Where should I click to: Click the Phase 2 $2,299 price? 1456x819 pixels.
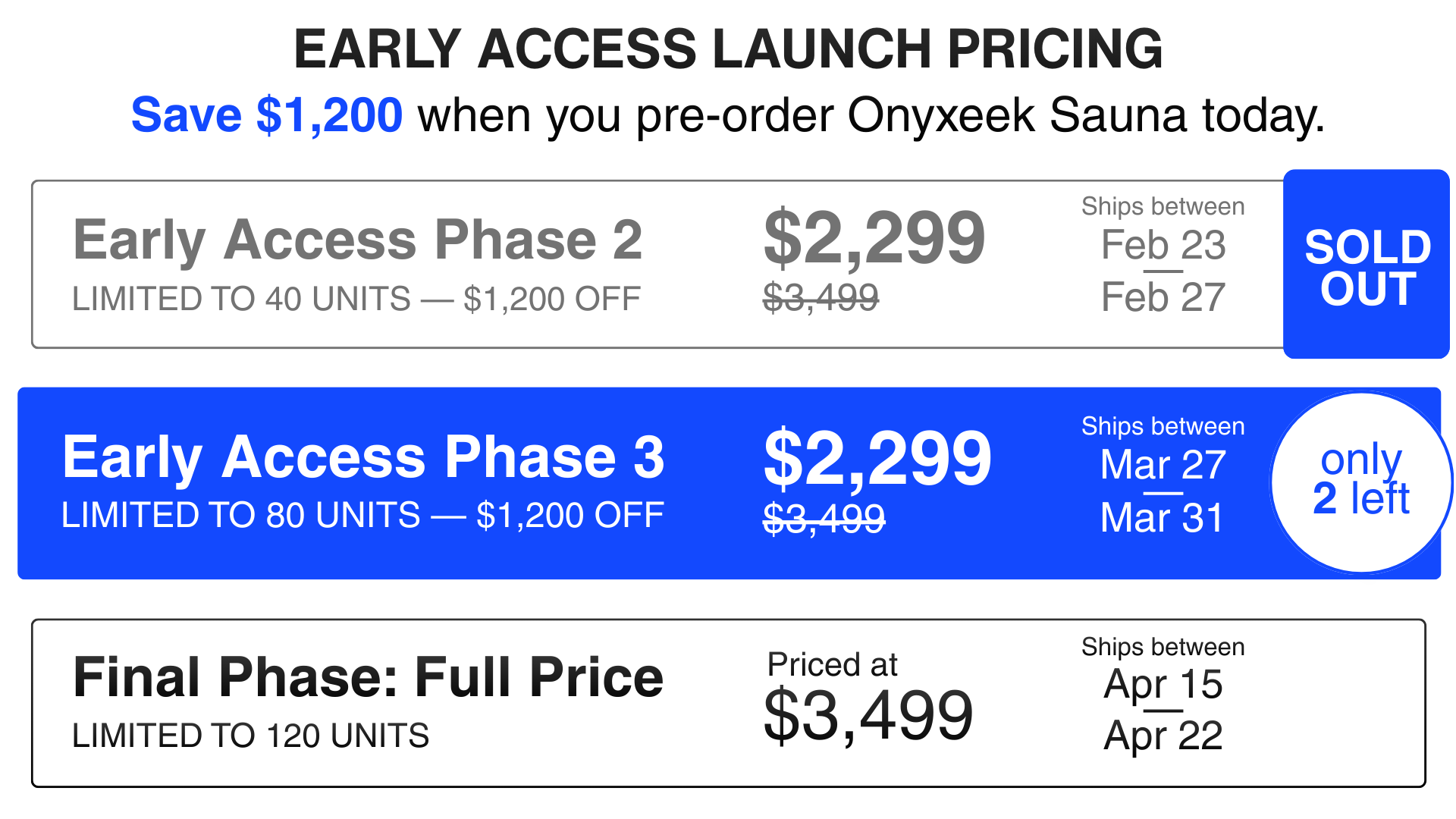click(x=874, y=240)
